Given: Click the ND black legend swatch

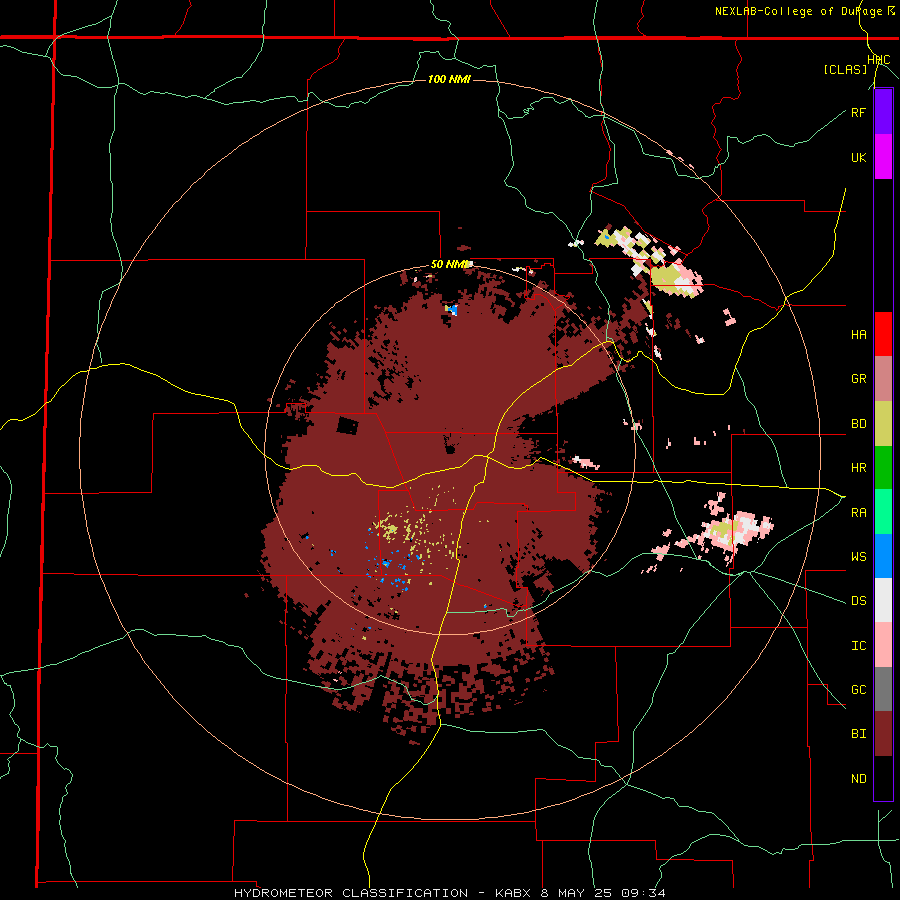Looking at the screenshot, I should 883,778.
